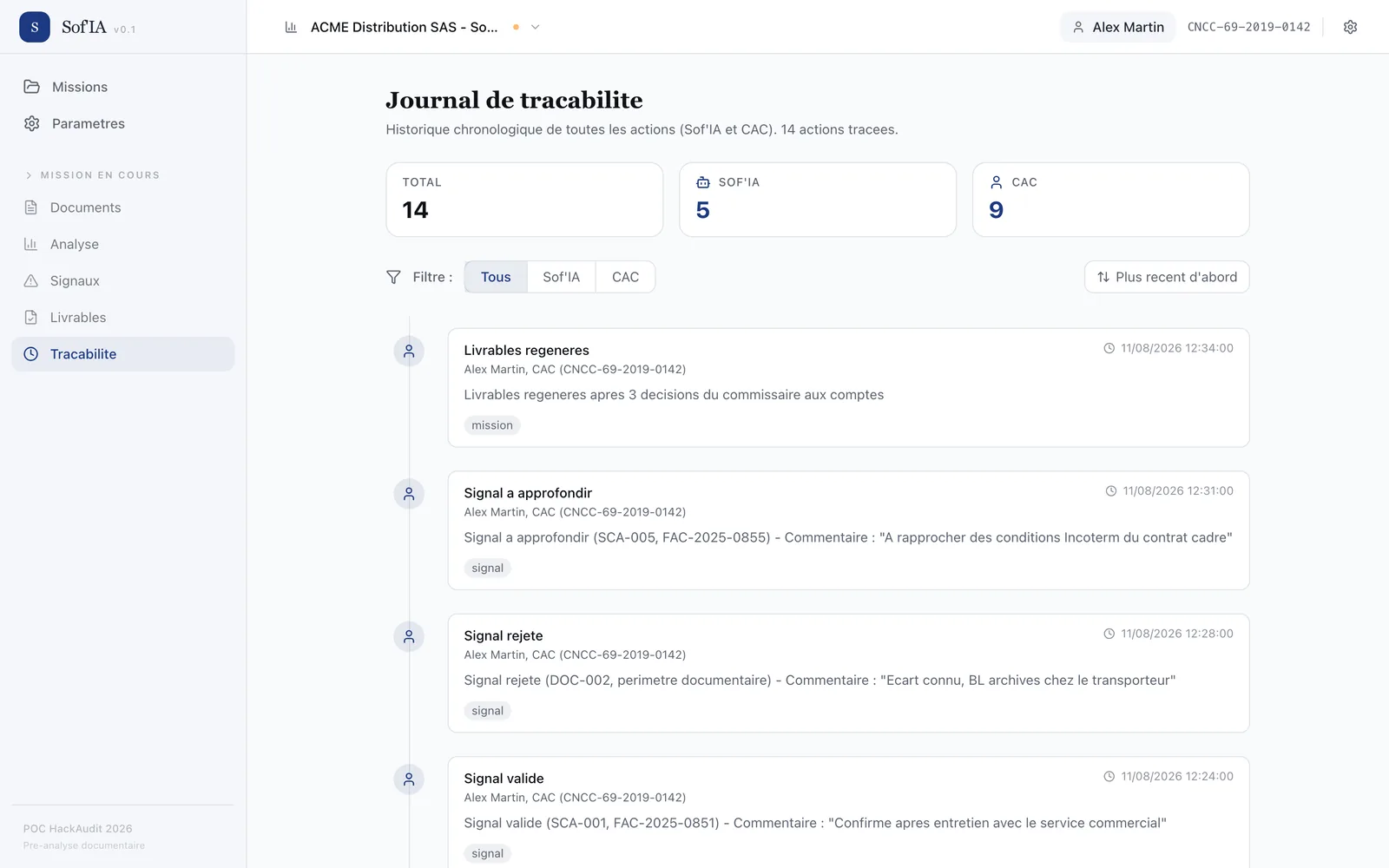
Task: Click clock icon next to 12:24:00 timestamp
Action: pyautogui.click(x=1109, y=777)
